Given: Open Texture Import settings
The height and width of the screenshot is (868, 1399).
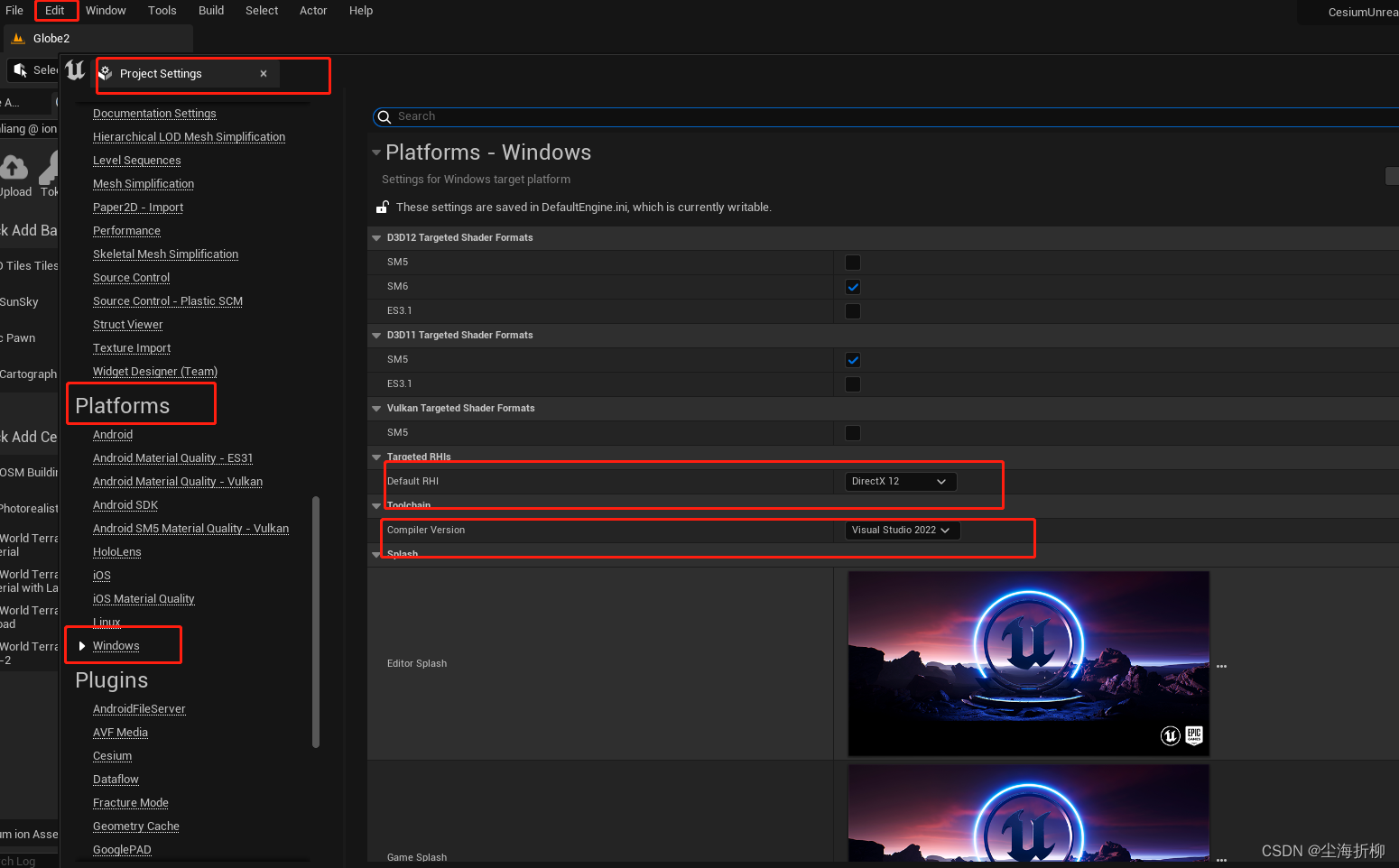Looking at the screenshot, I should 132,348.
